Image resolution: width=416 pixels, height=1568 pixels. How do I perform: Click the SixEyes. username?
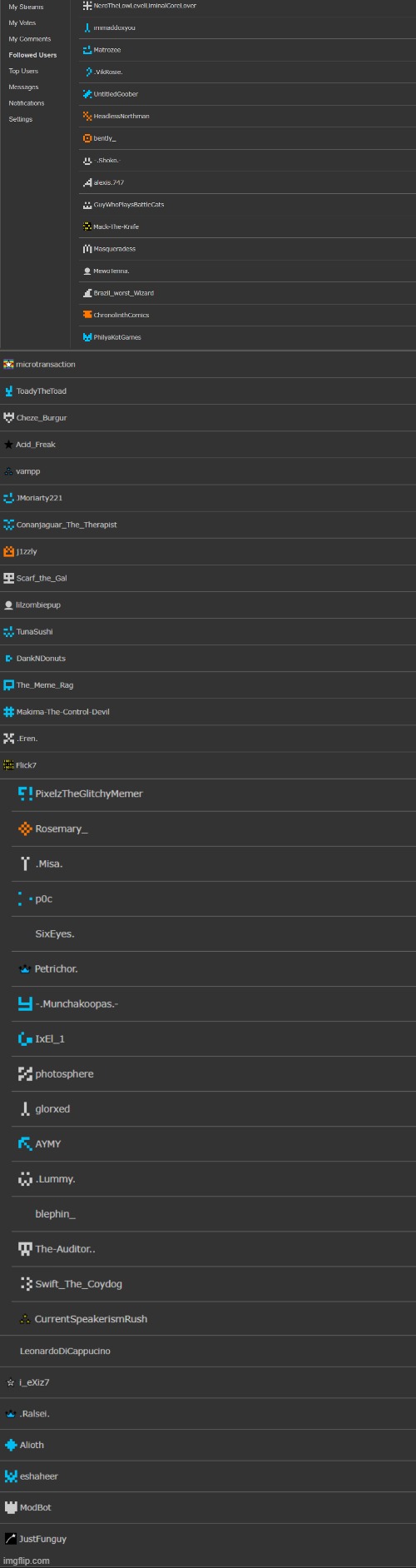pos(55,933)
